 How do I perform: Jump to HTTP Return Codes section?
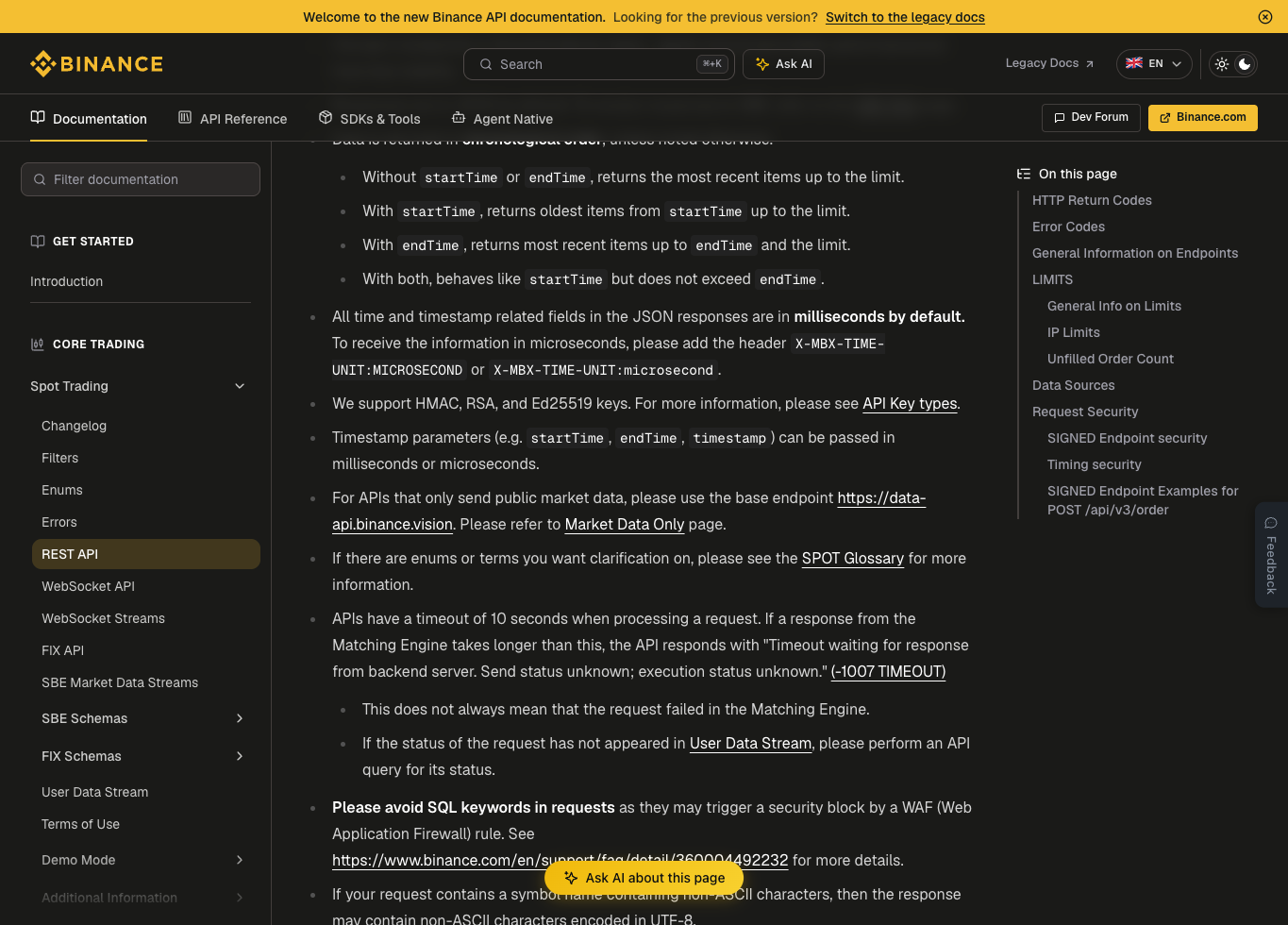click(1092, 200)
